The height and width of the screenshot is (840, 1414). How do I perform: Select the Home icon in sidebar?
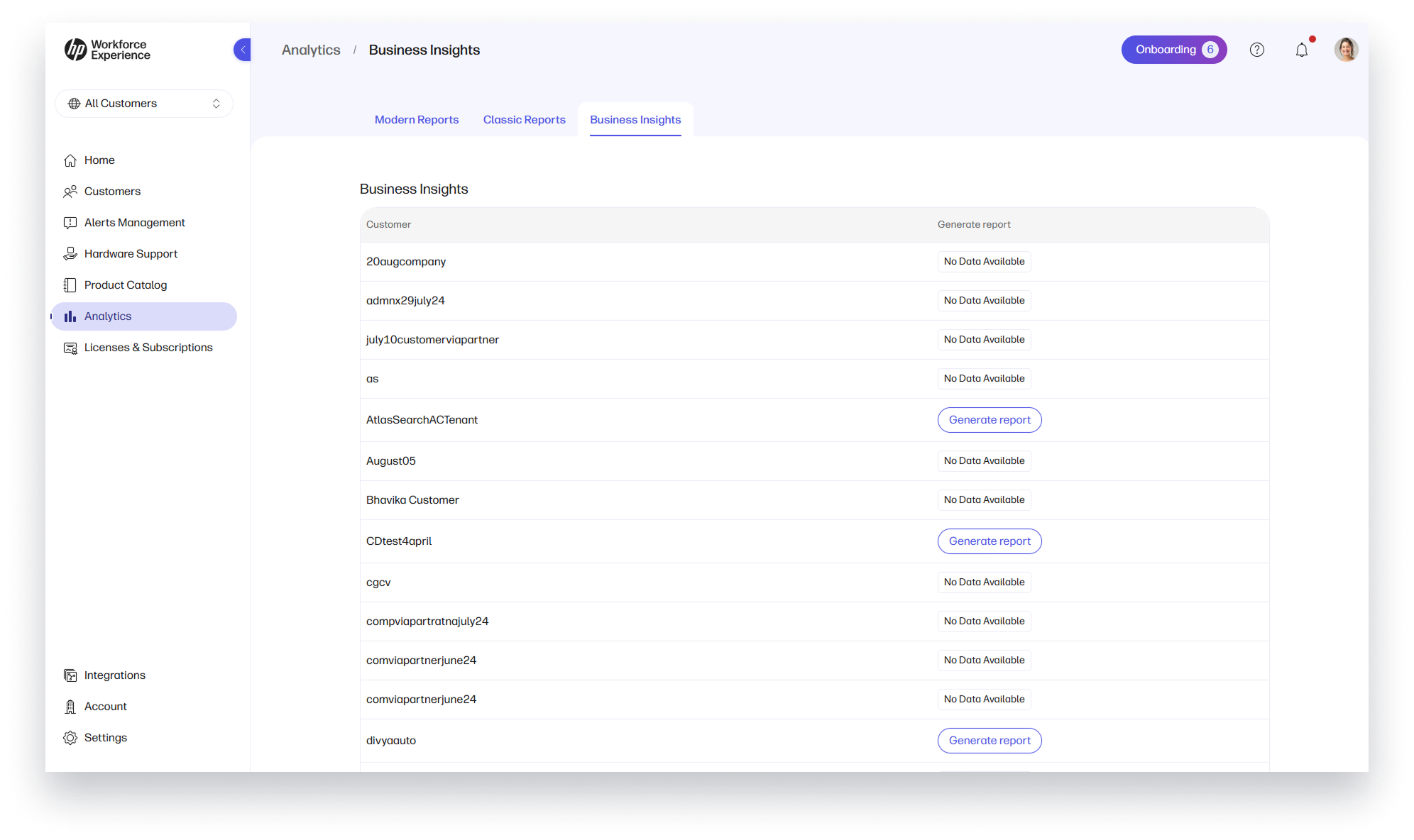pyautogui.click(x=71, y=160)
